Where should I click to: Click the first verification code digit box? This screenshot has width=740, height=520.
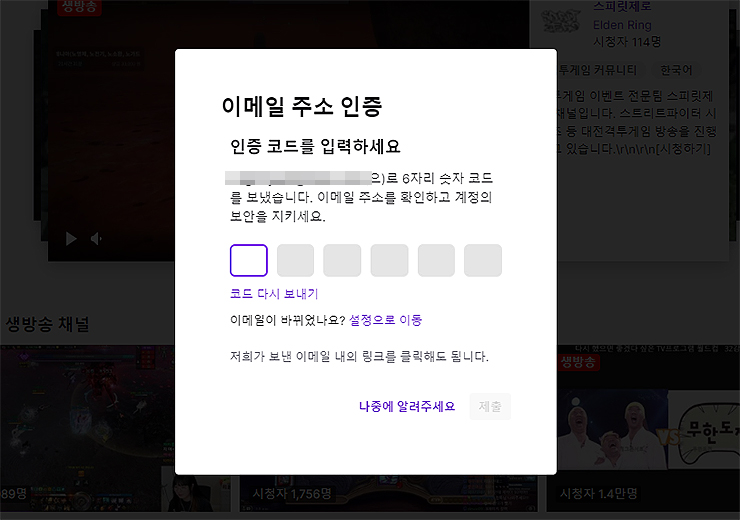coord(249,260)
